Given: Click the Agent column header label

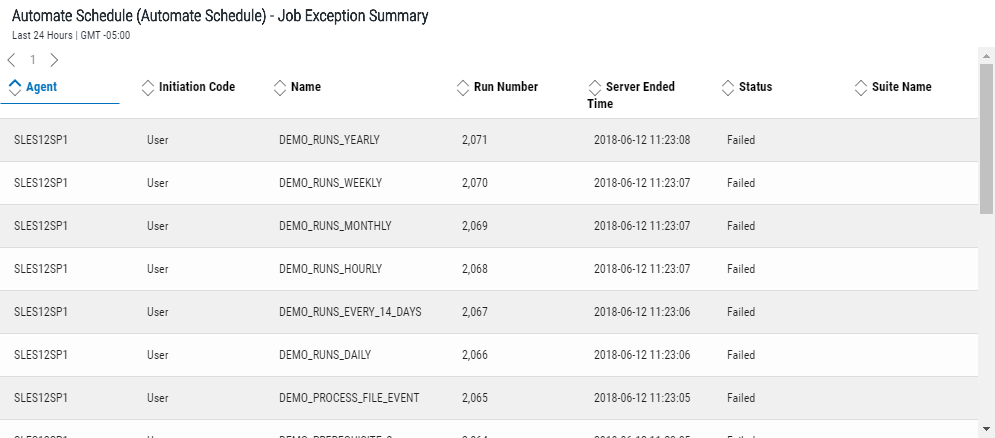Looking at the screenshot, I should pyautogui.click(x=42, y=87).
